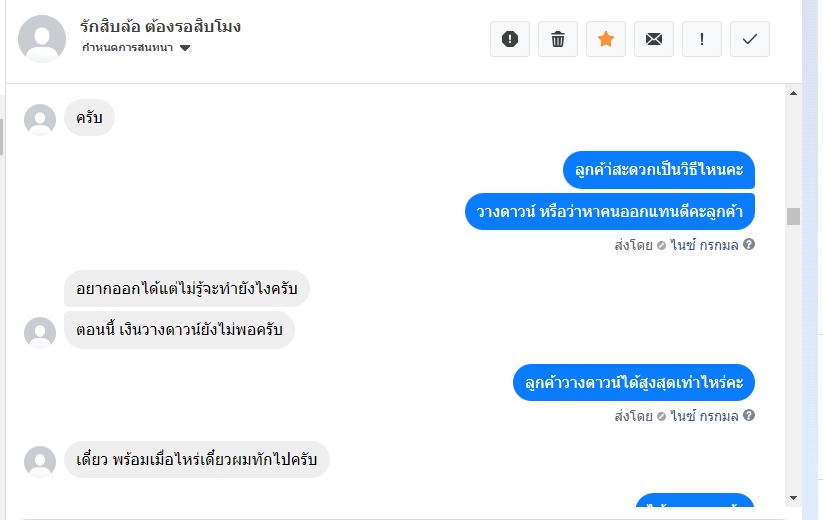
Task: Click the message ลูกค้าสะดวกเป็นวิธีไหนคะ
Action: (x=658, y=169)
